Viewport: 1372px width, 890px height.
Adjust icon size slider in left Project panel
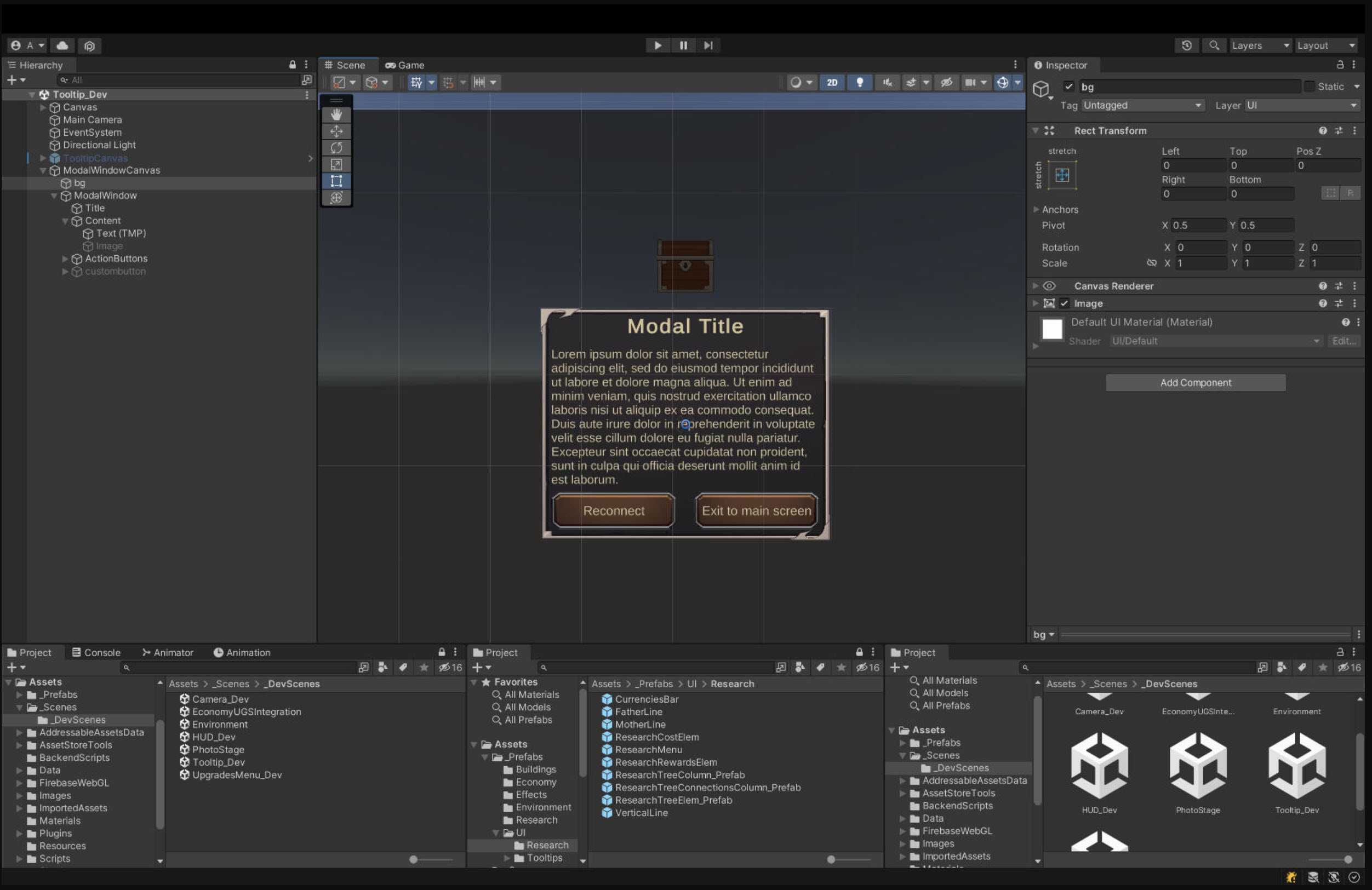413,859
